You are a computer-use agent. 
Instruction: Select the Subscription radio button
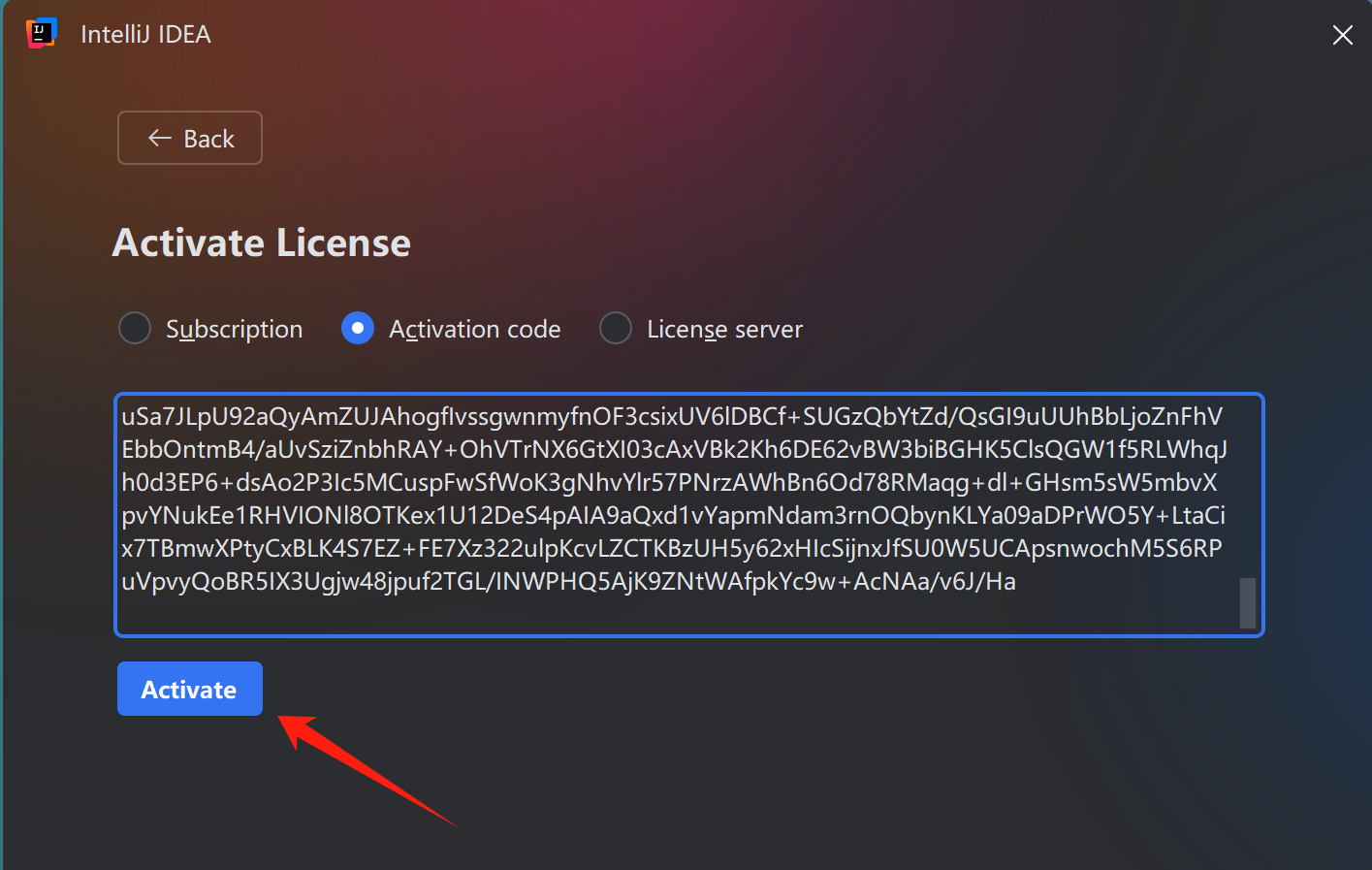(x=135, y=328)
